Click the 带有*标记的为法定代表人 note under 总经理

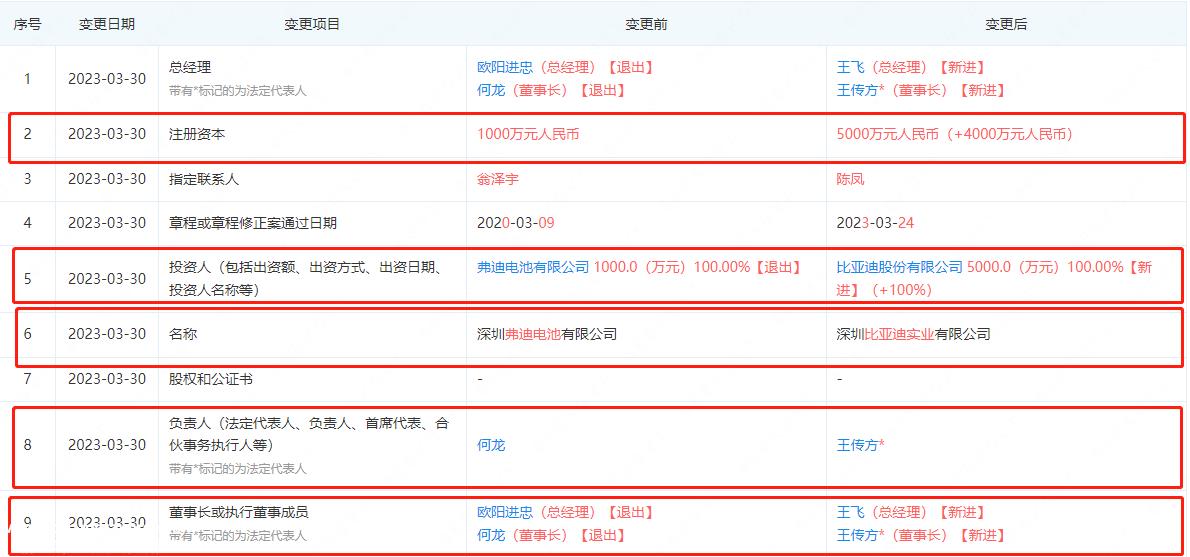tap(238, 91)
